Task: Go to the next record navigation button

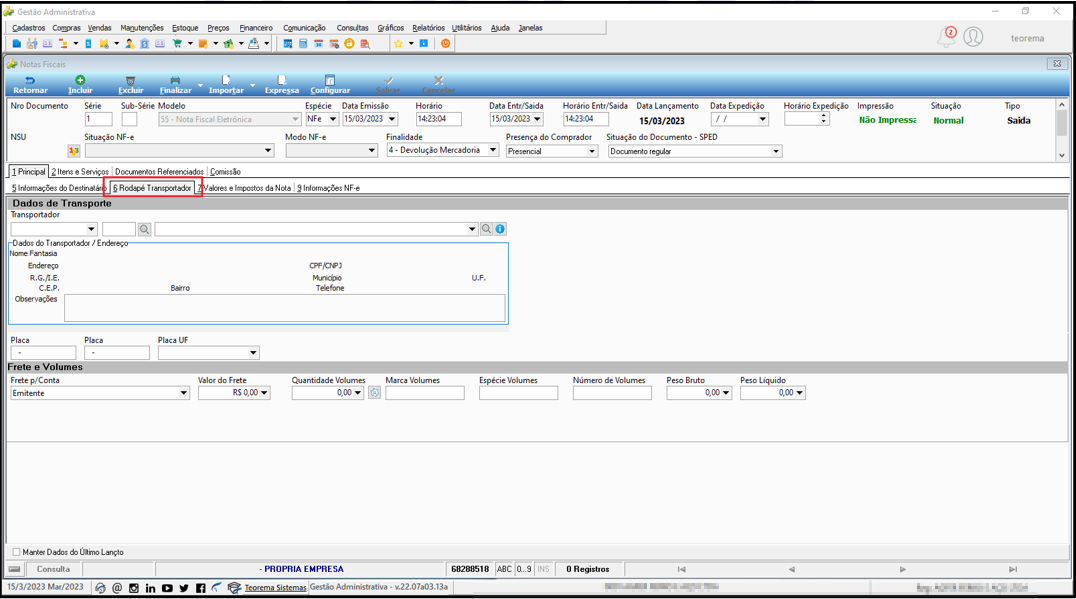Action: click(902, 569)
